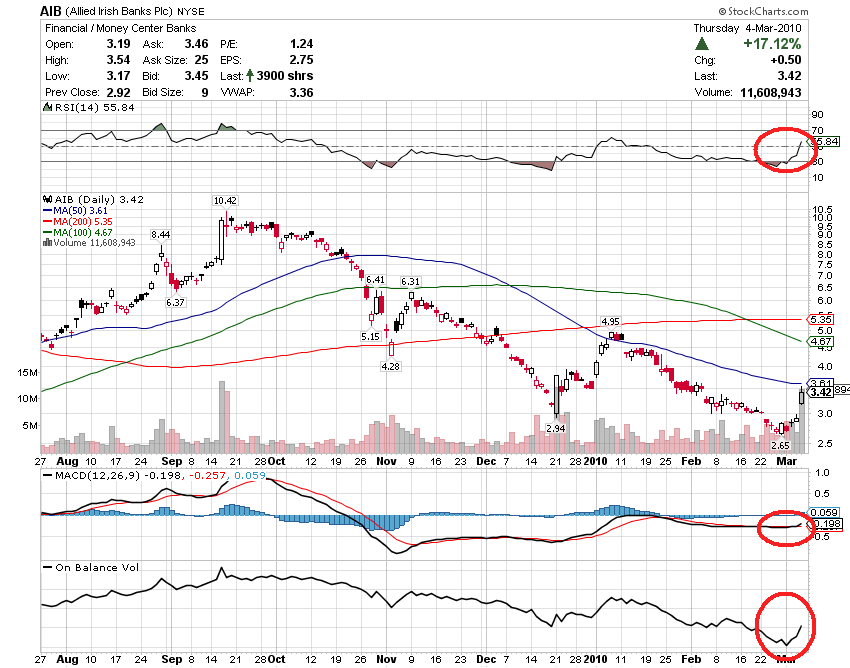The image size is (850, 668).
Task: Click the RSI(14) 55.84 indicator label
Action: pyautogui.click(x=95, y=107)
